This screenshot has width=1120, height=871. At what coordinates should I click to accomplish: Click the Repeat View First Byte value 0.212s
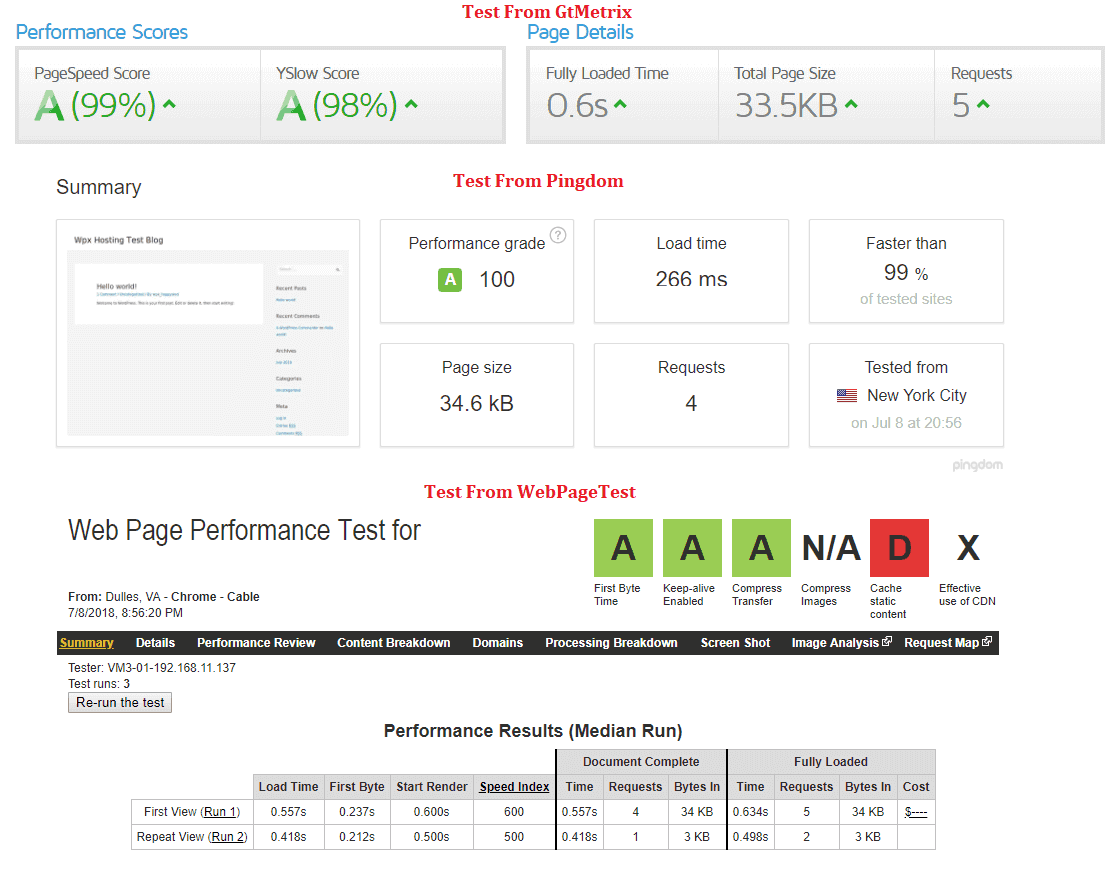[x=356, y=837]
